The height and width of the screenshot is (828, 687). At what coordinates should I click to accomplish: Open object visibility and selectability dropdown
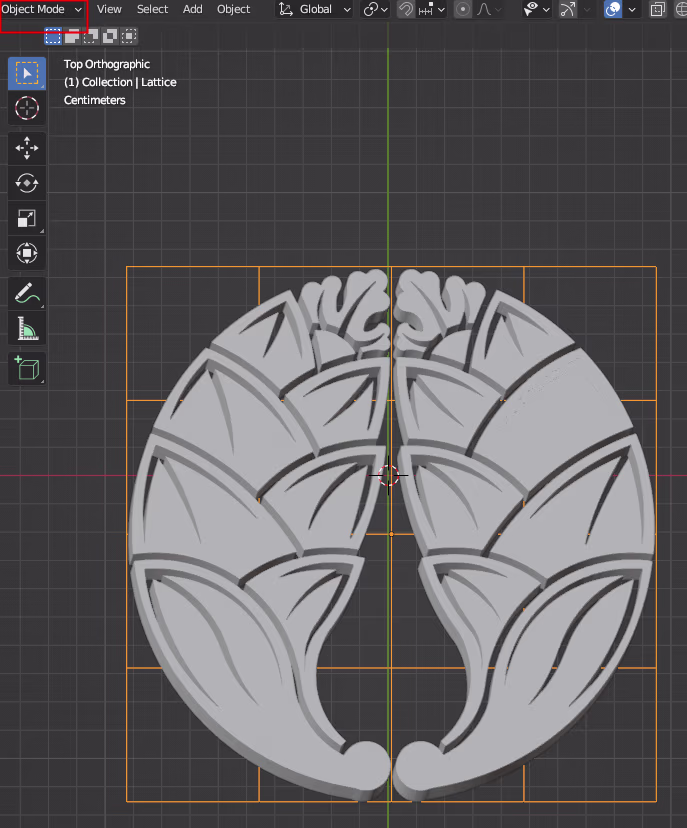pos(537,10)
